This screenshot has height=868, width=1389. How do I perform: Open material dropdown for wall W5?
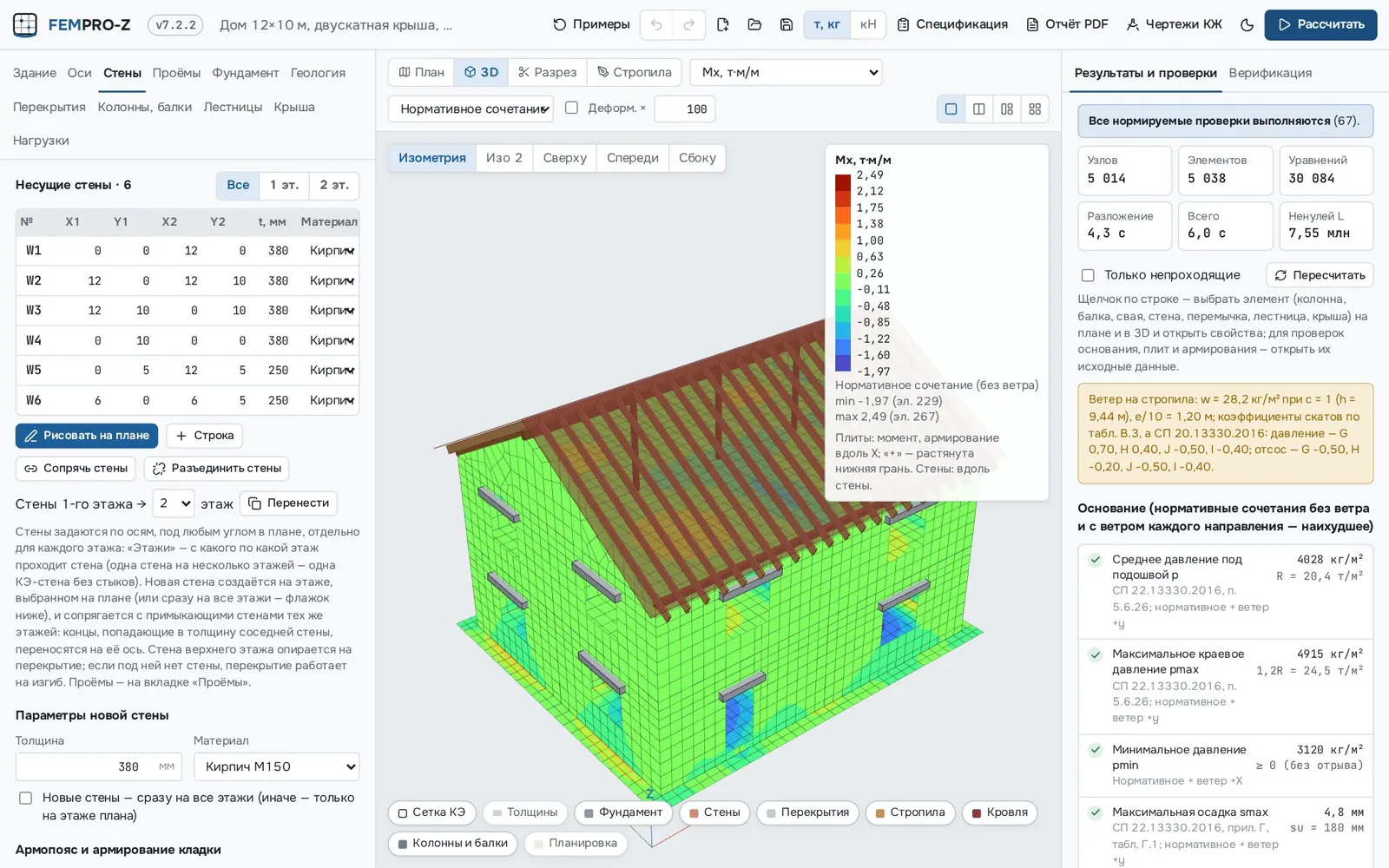pos(332,371)
